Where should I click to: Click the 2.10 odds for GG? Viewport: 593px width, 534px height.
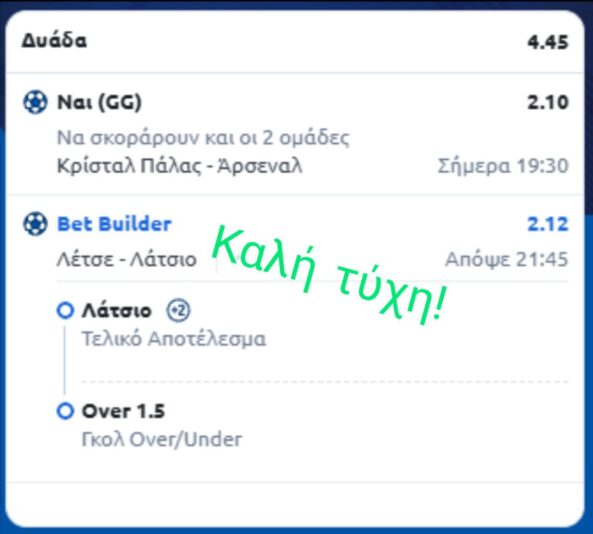(548, 102)
